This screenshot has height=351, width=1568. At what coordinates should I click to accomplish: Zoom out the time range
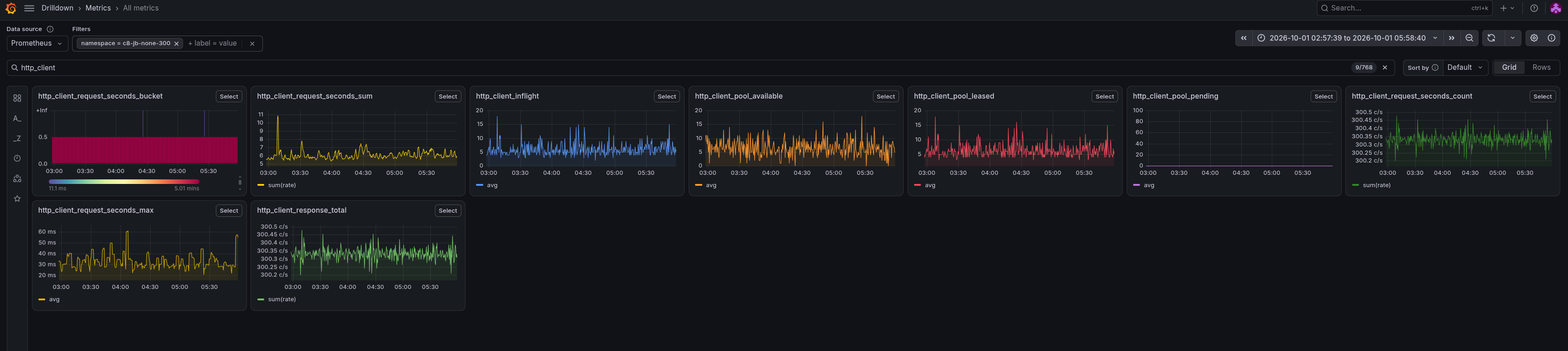click(1469, 38)
